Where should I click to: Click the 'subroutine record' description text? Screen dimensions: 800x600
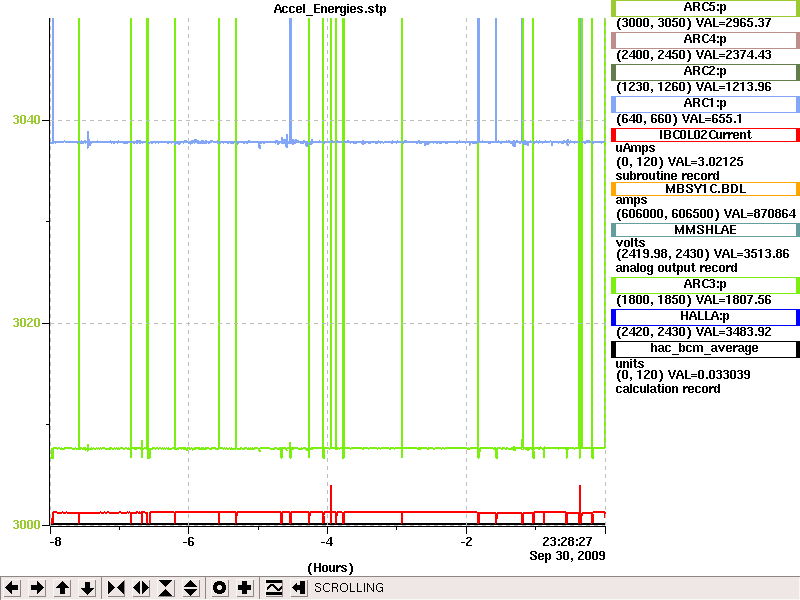pyautogui.click(x=667, y=176)
